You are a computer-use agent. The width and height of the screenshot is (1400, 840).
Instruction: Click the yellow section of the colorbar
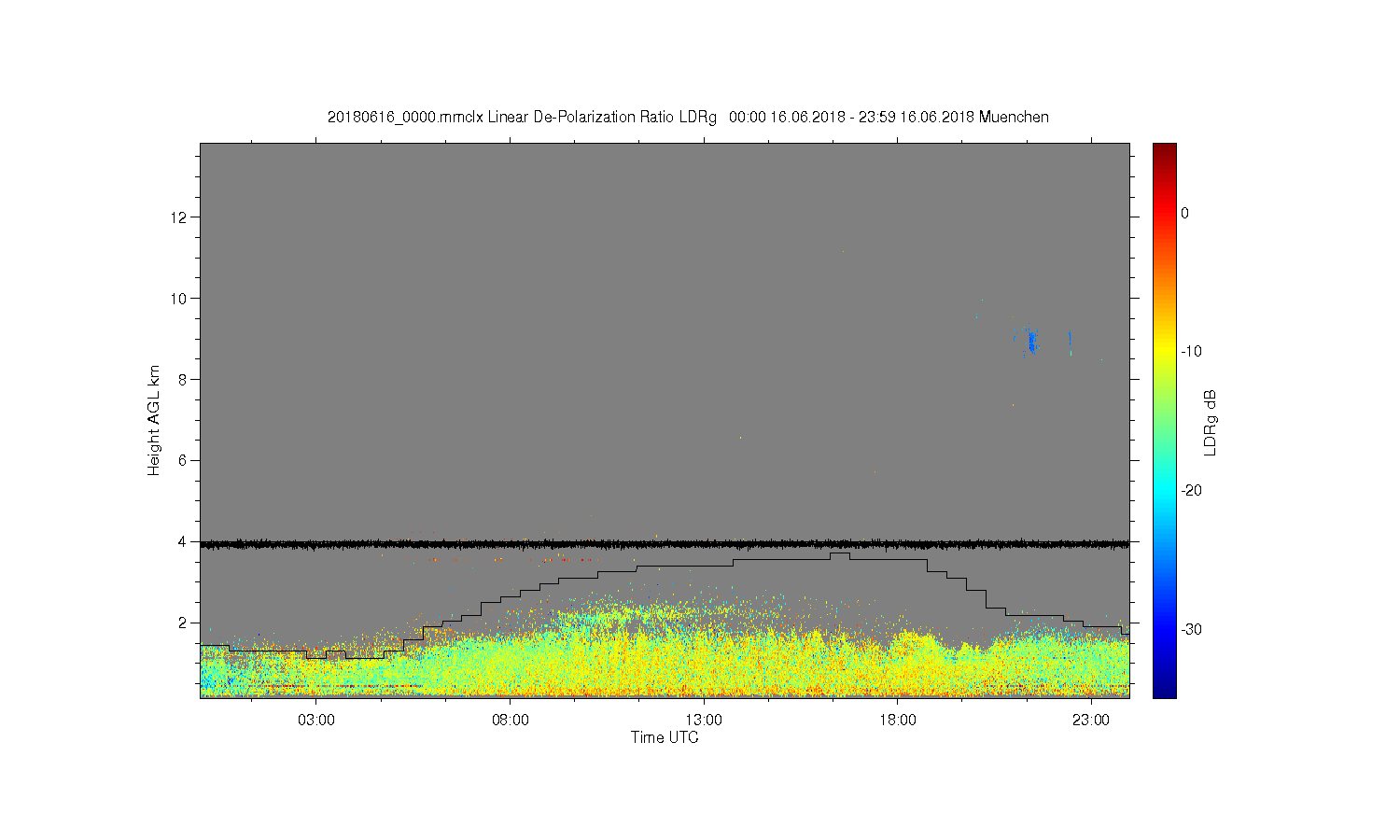(1164, 353)
